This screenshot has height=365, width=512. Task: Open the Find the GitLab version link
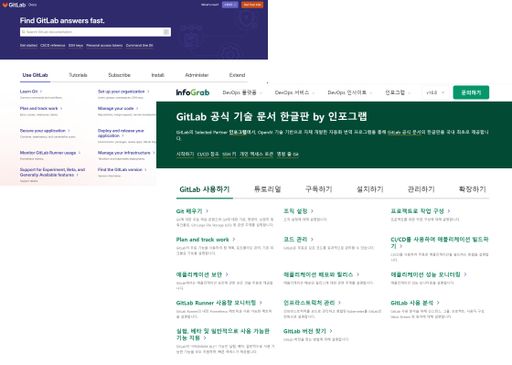pyautogui.click(x=122, y=170)
